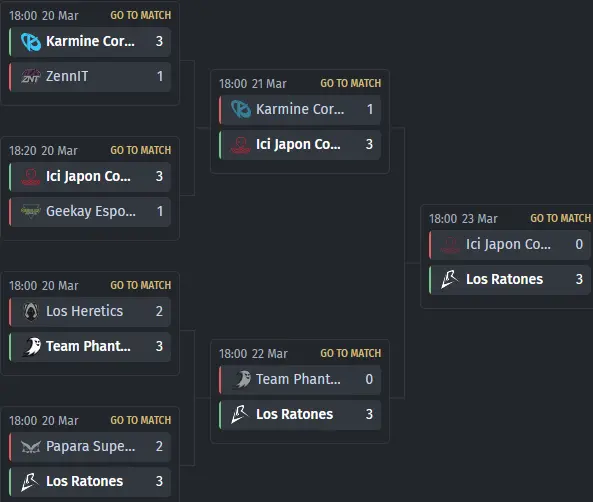This screenshot has width=593, height=502.
Task: Open GO TO MATCH for 22 Mar semifinal
Action: coord(351,353)
